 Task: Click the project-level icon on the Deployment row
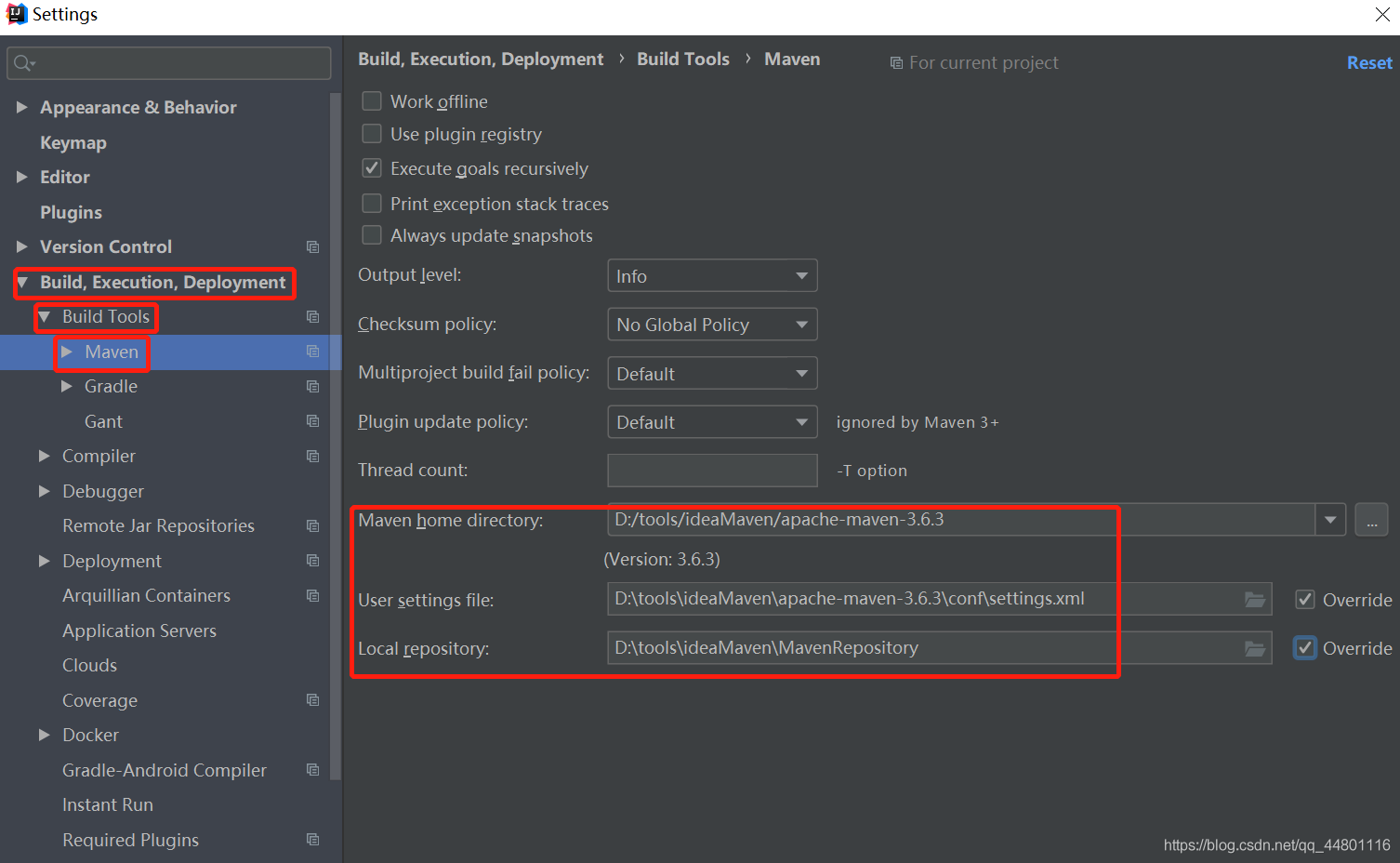coord(313,561)
